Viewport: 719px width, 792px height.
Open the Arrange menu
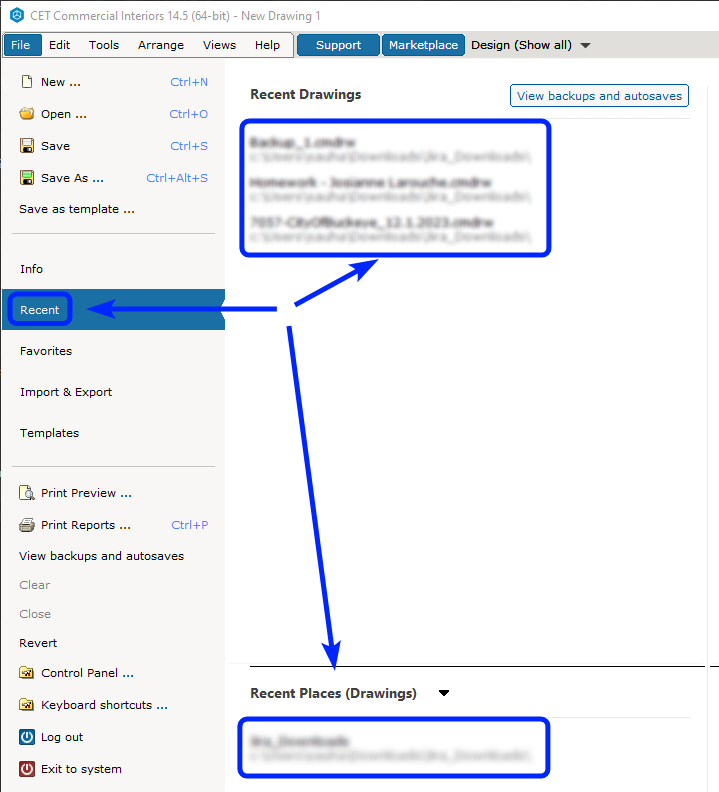click(x=161, y=45)
